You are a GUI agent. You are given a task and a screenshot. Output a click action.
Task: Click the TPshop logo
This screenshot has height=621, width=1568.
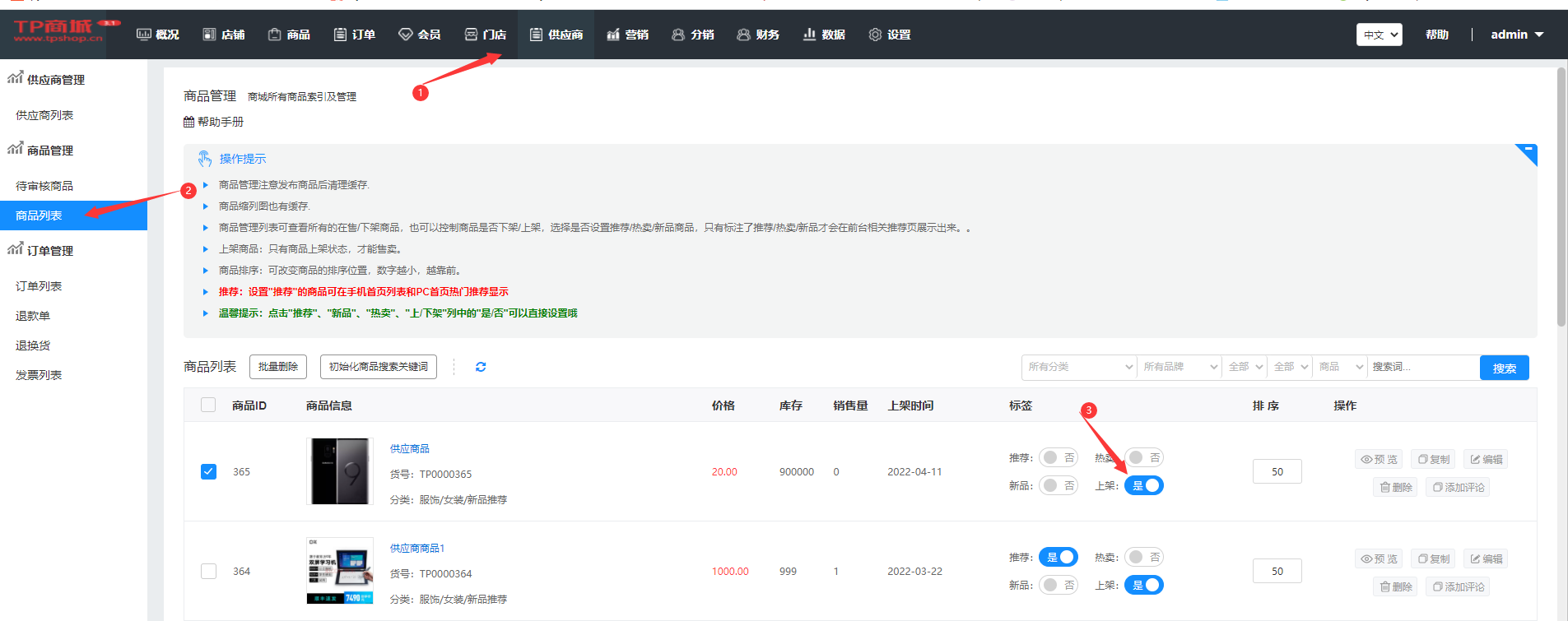[58, 31]
